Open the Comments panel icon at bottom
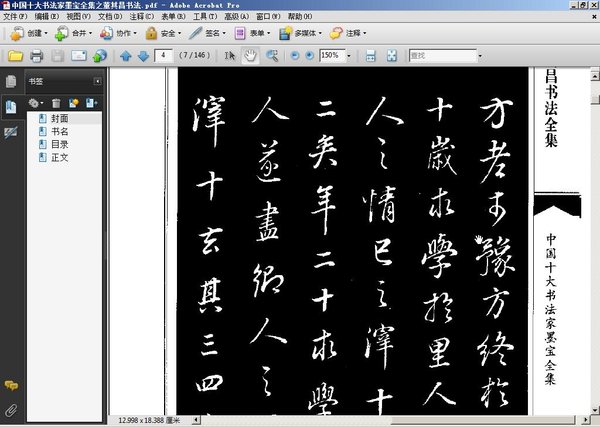 point(11,386)
